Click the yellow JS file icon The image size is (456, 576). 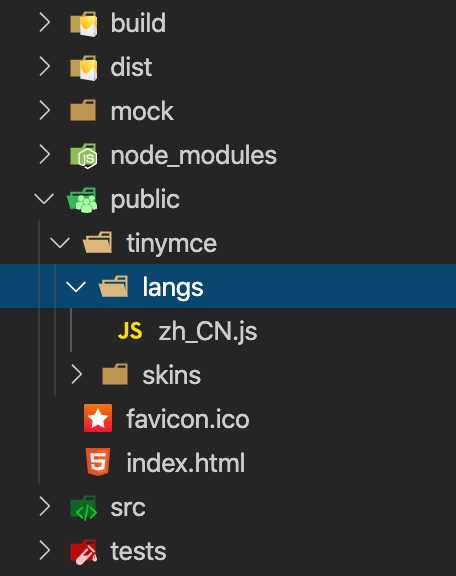point(130,331)
